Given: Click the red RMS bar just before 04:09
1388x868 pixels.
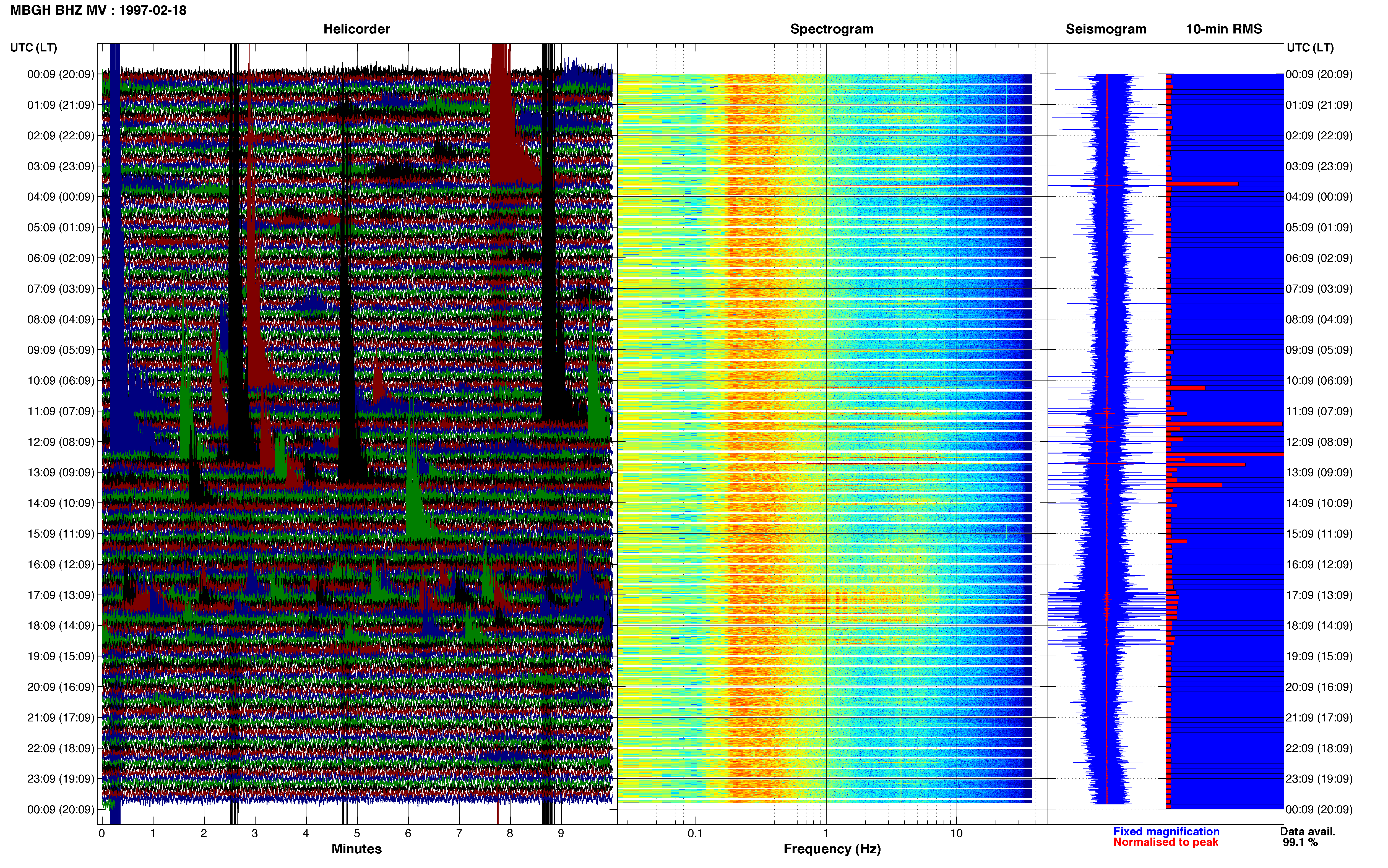Looking at the screenshot, I should tap(1202, 184).
